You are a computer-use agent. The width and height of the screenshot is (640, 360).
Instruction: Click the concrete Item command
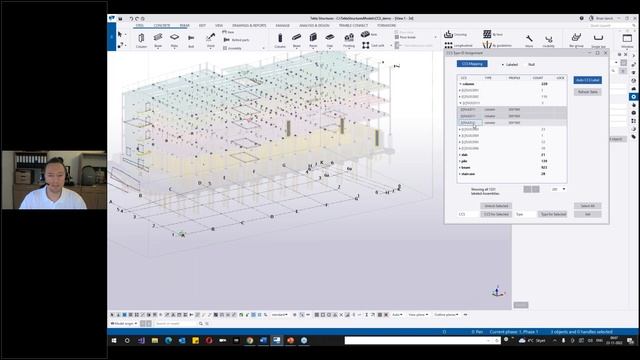click(x=369, y=34)
